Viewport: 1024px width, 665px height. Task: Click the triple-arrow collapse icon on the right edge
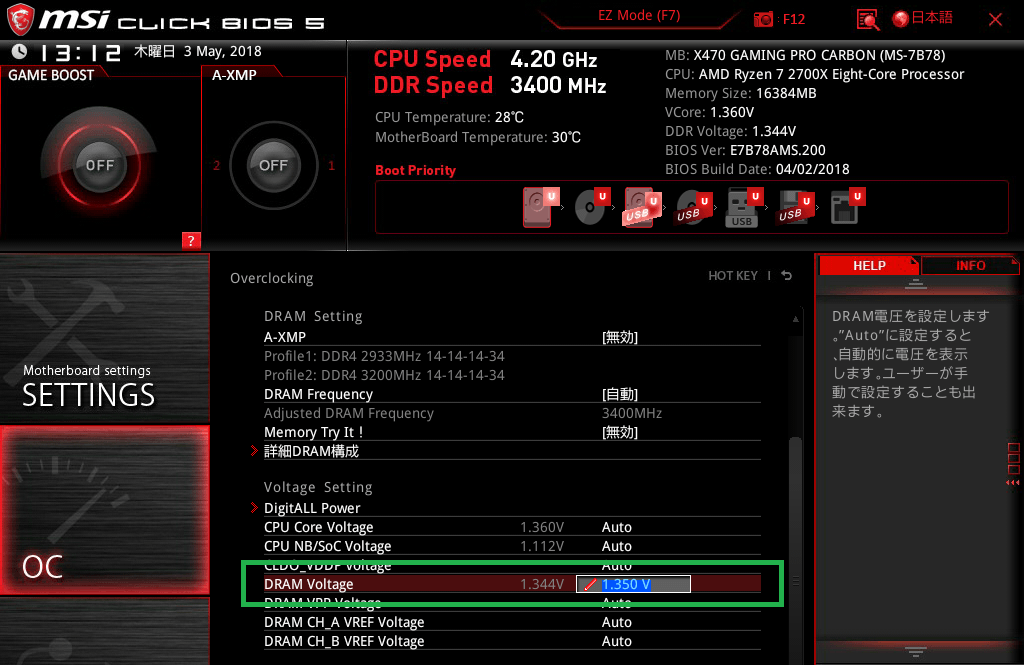point(1013,483)
